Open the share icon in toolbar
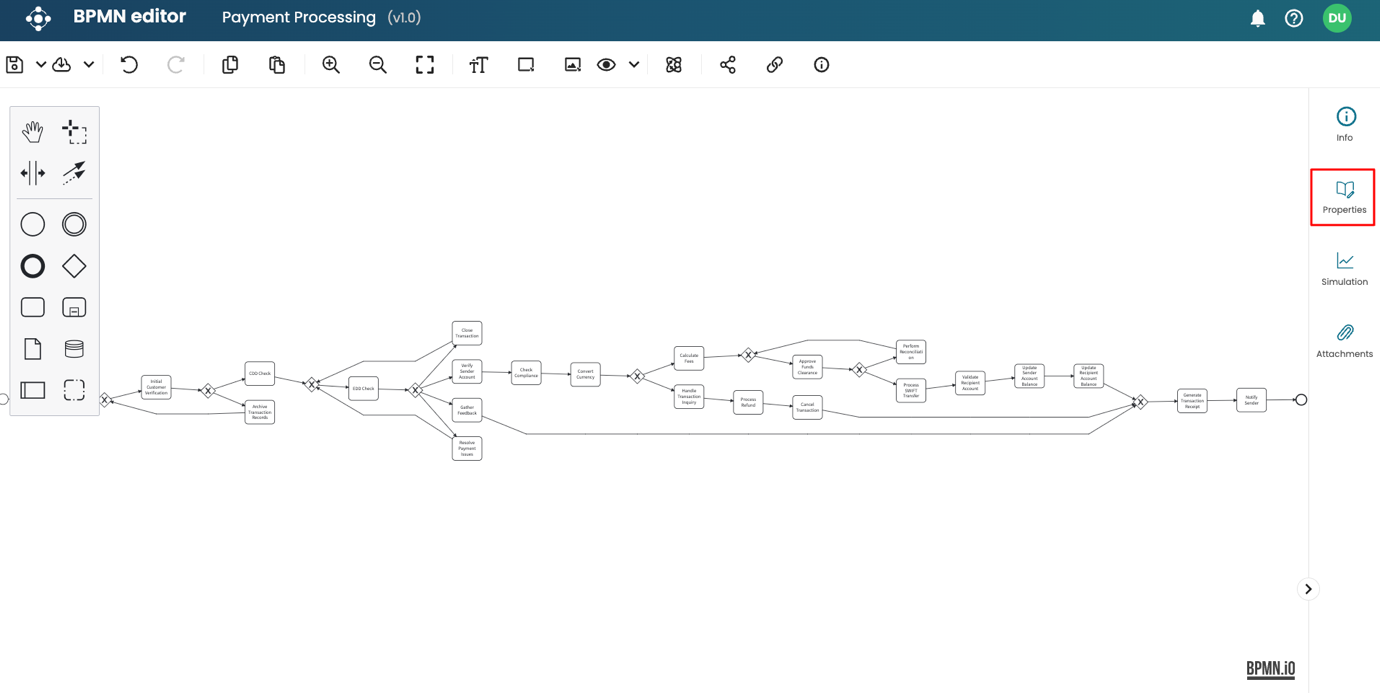 pos(728,65)
